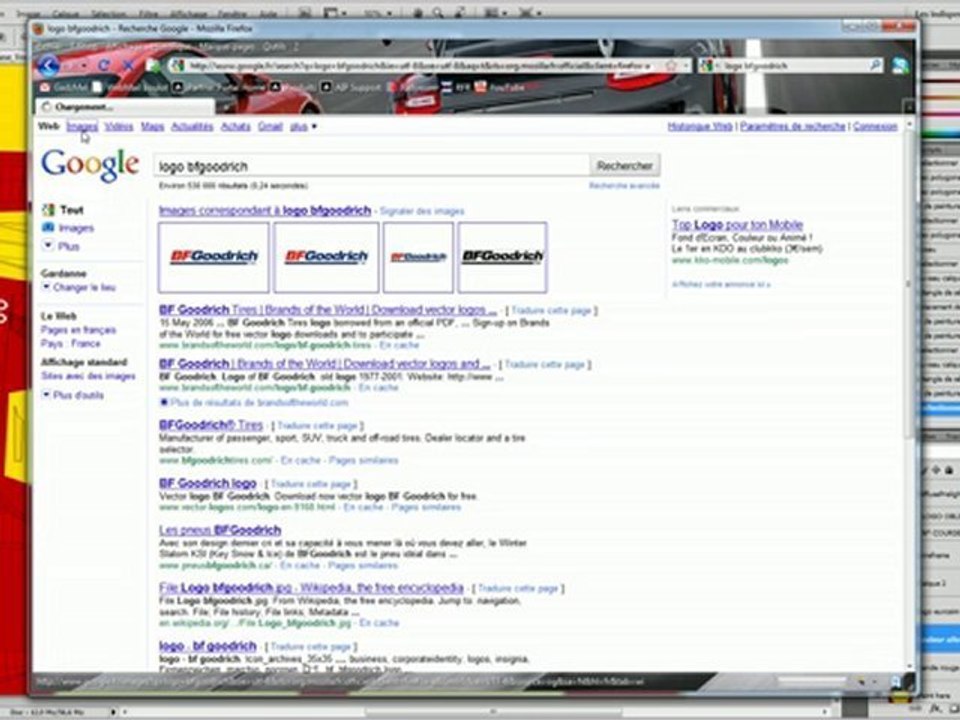Viewport: 960px width, 720px height.
Task: Click 'Sites avec des images' option
Action: tap(88, 376)
